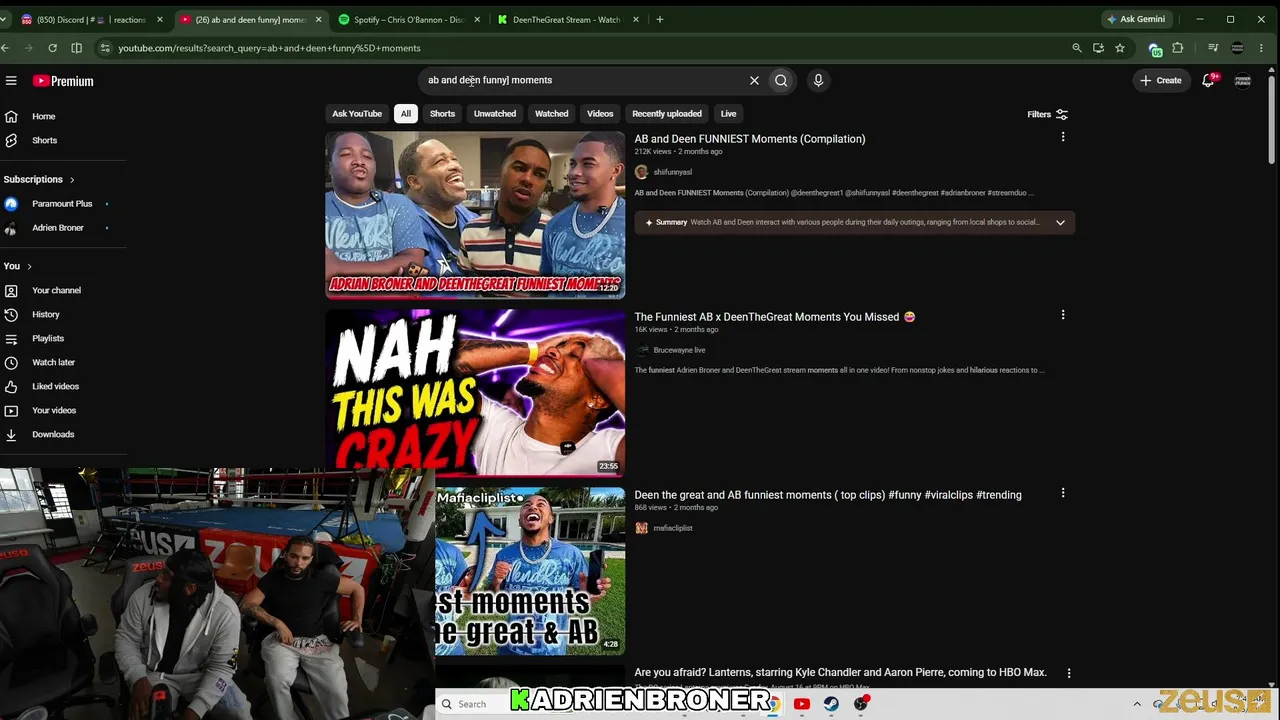Image resolution: width=1280 pixels, height=720 pixels.
Task: Open a new browser tab
Action: [659, 19]
